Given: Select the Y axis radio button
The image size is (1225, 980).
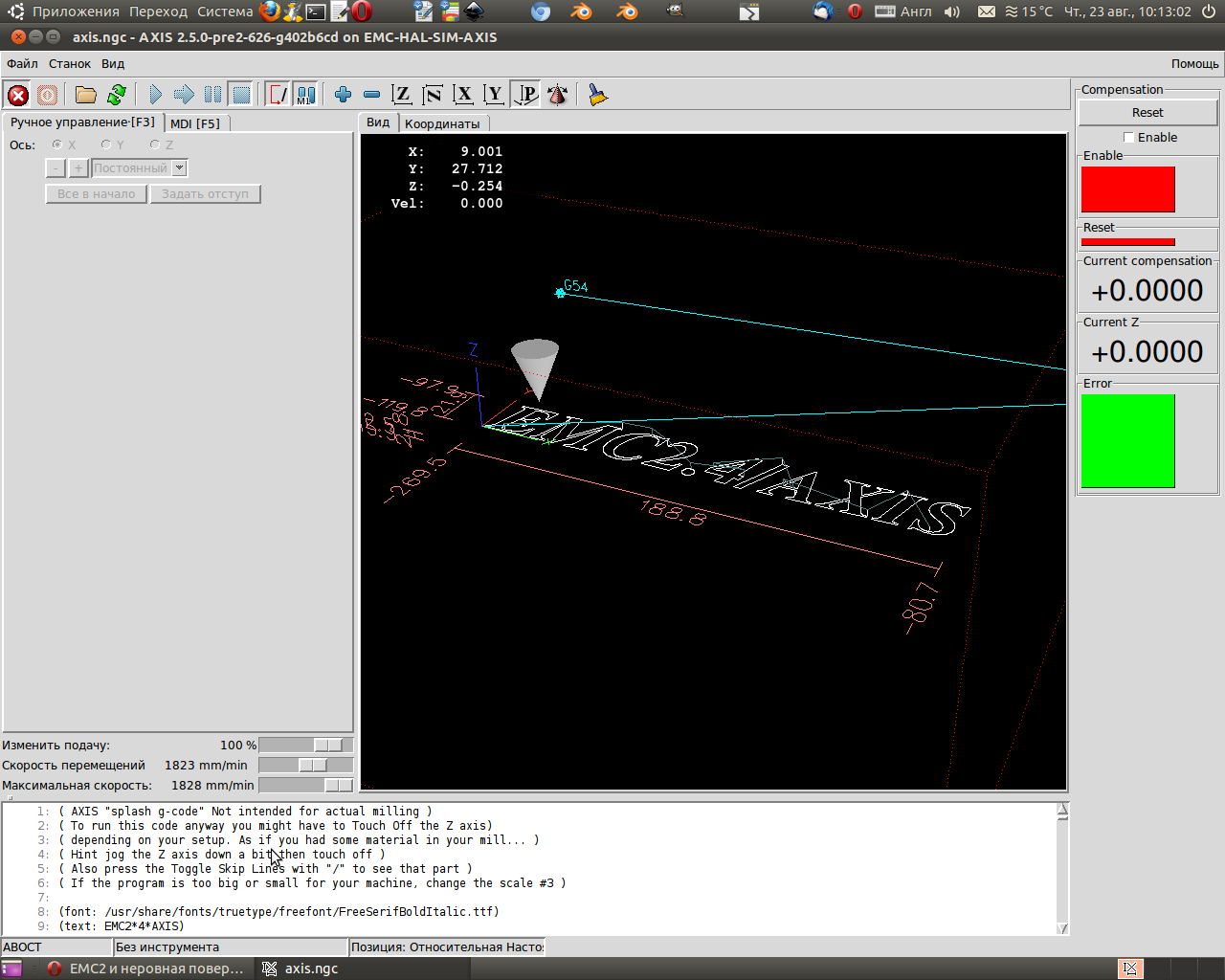Looking at the screenshot, I should coord(106,145).
